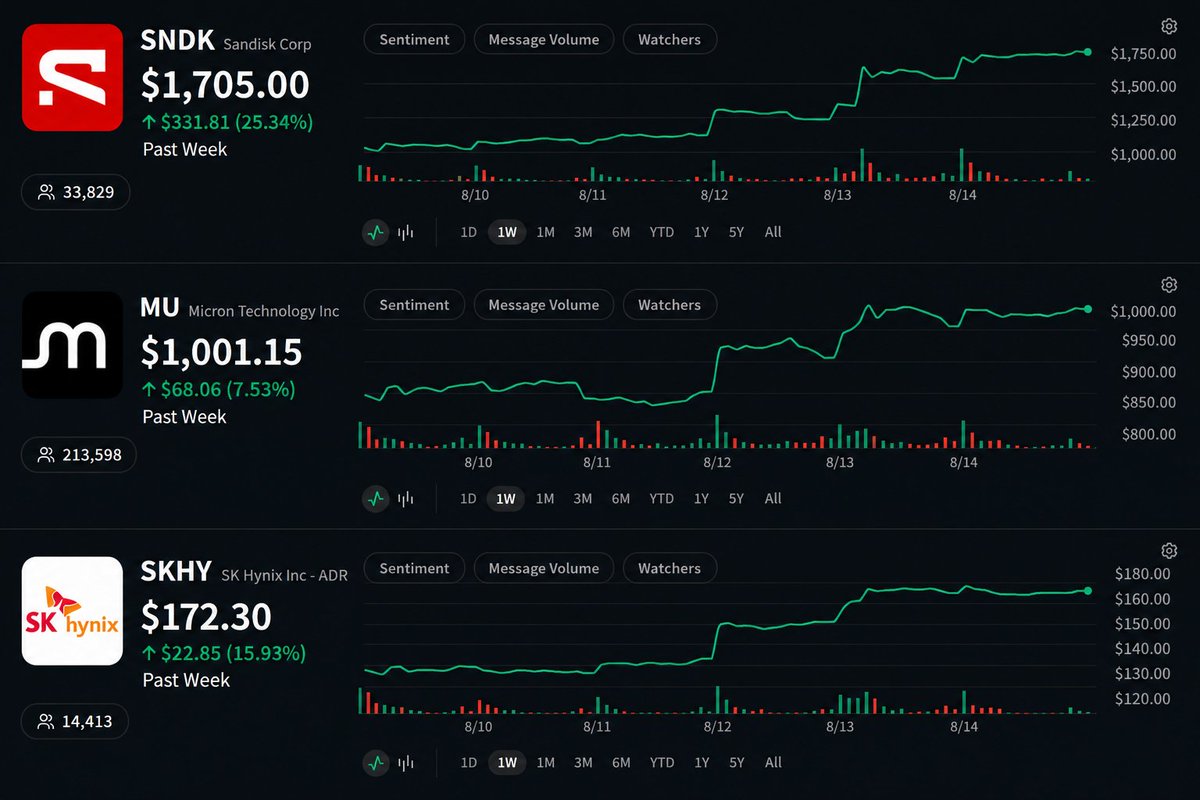Switch MU chart to 1Y range
The height and width of the screenshot is (800, 1200).
tap(701, 498)
